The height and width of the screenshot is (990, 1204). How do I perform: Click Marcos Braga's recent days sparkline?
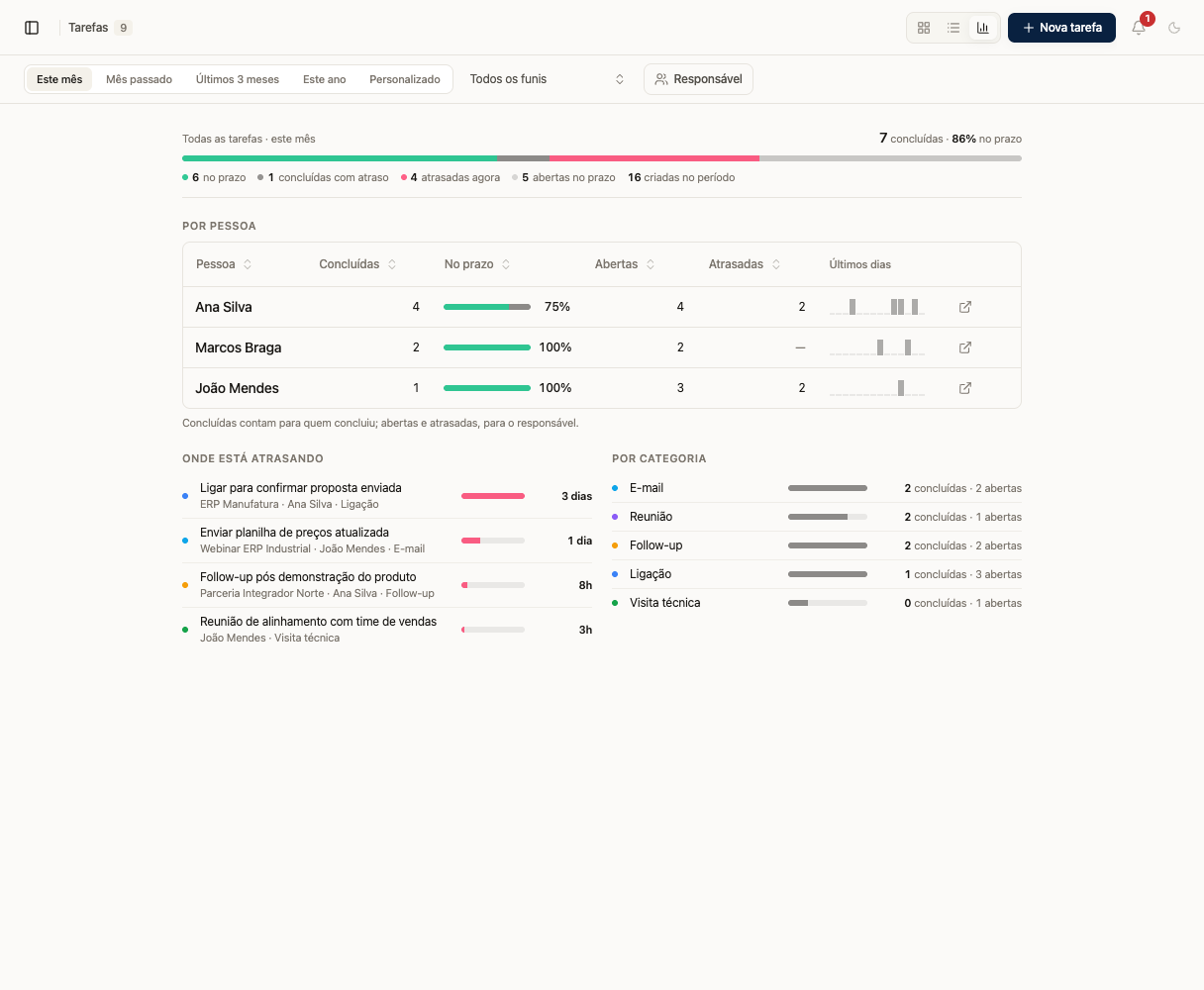pyautogui.click(x=877, y=347)
